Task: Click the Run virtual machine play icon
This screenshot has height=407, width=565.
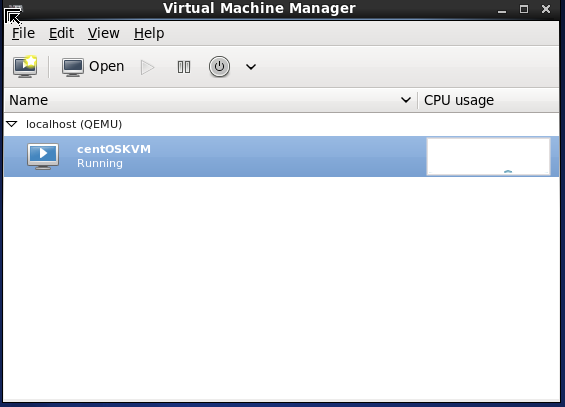Action: coord(147,67)
